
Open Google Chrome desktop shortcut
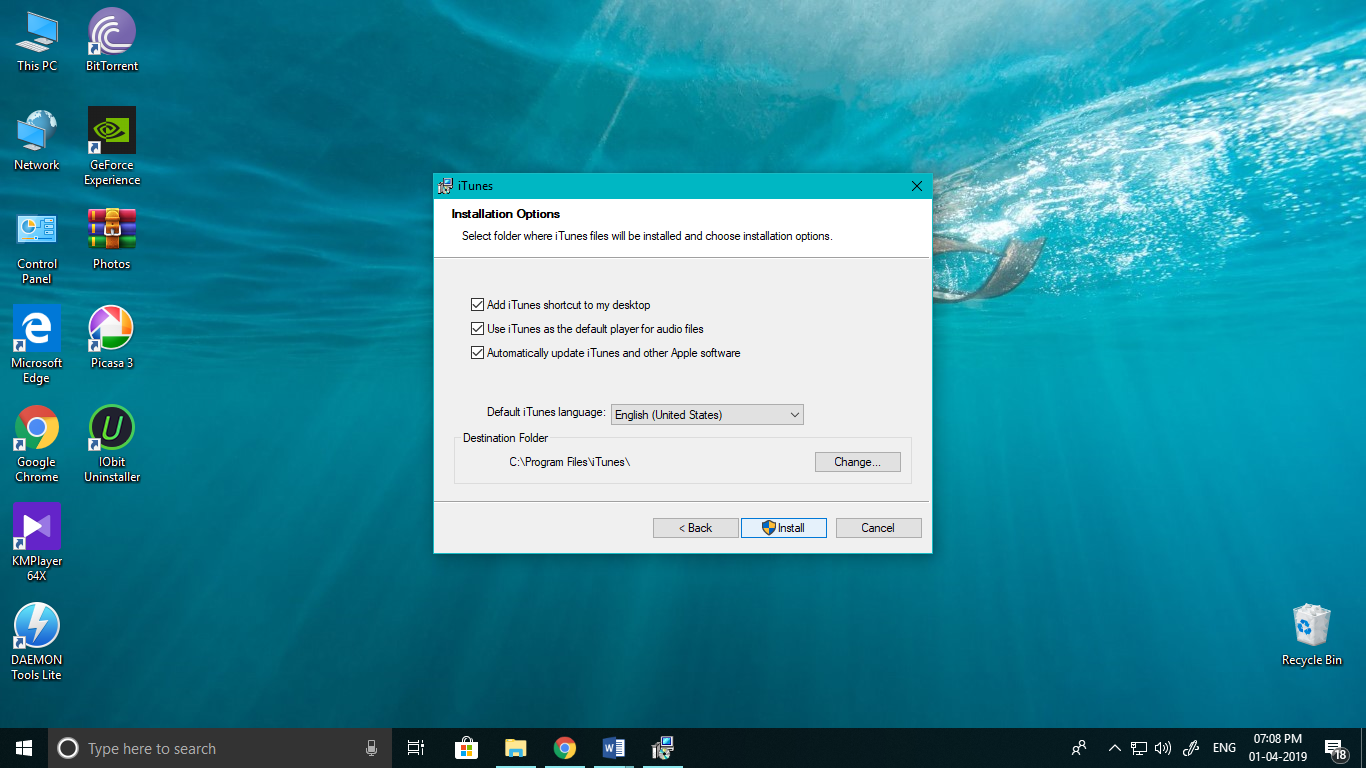coord(37,444)
